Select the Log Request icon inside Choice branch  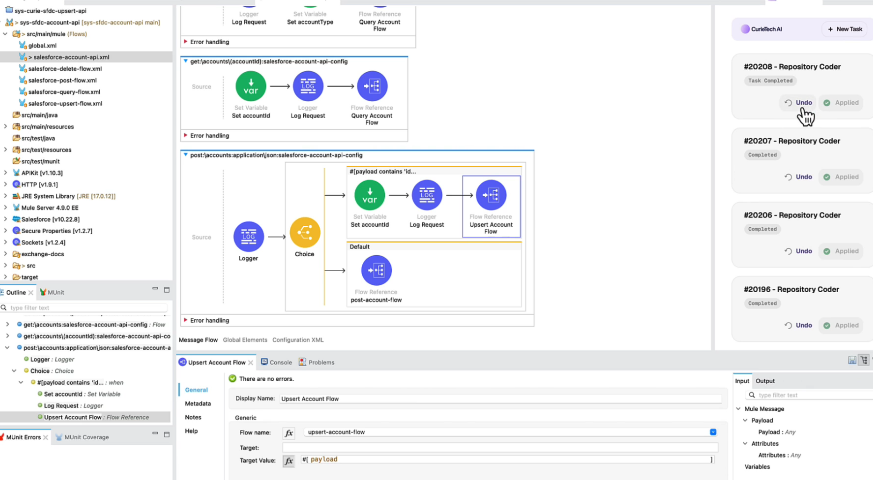[427, 195]
